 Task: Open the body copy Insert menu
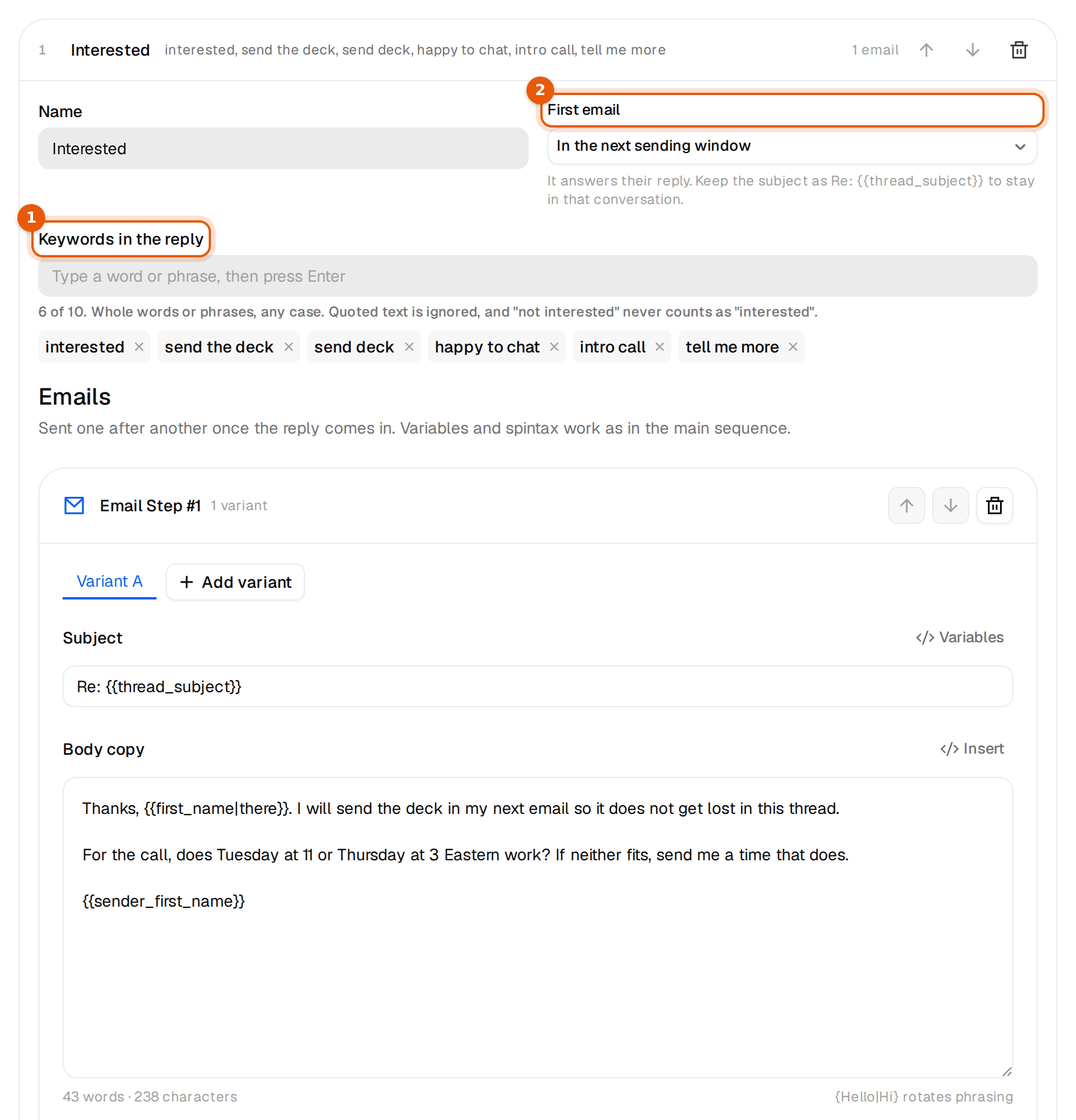click(972, 748)
